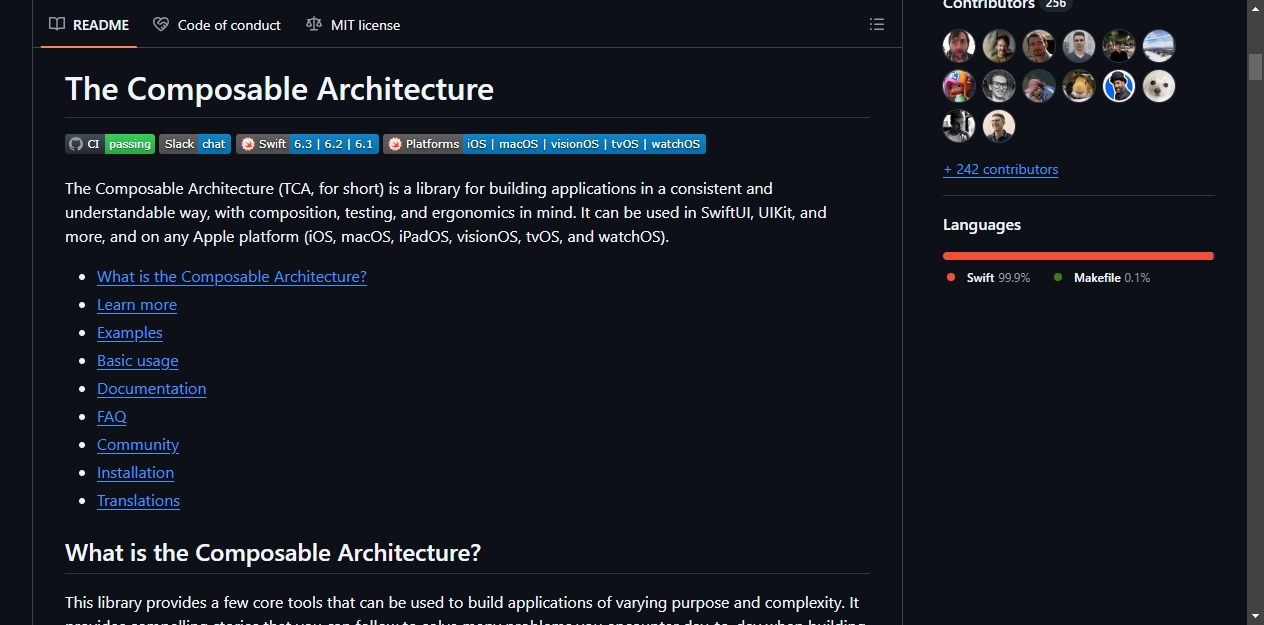The height and width of the screenshot is (625, 1264).
Task: Switch to the Code of conduct tab
Action: click(x=217, y=25)
